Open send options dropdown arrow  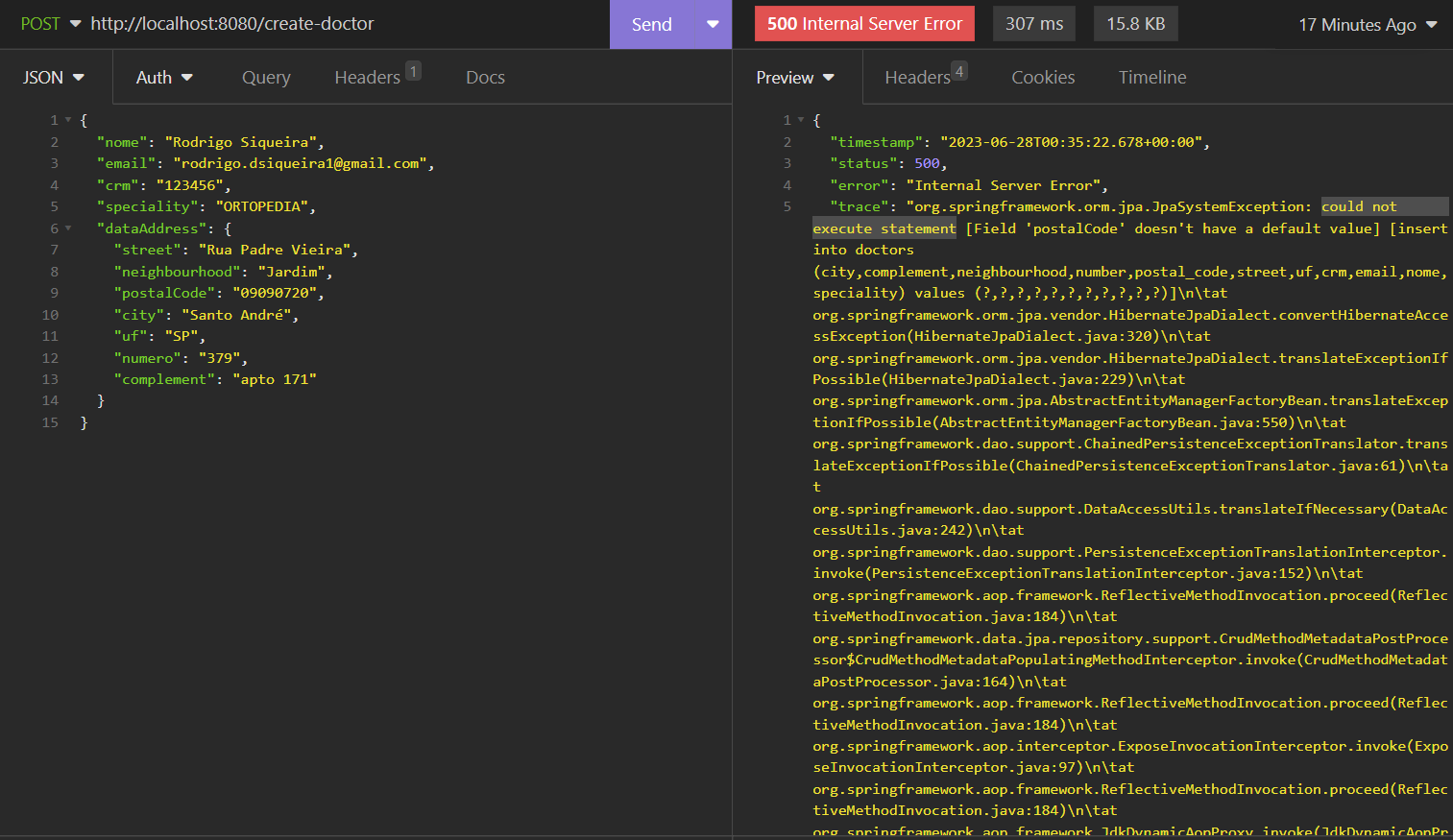pos(713,24)
